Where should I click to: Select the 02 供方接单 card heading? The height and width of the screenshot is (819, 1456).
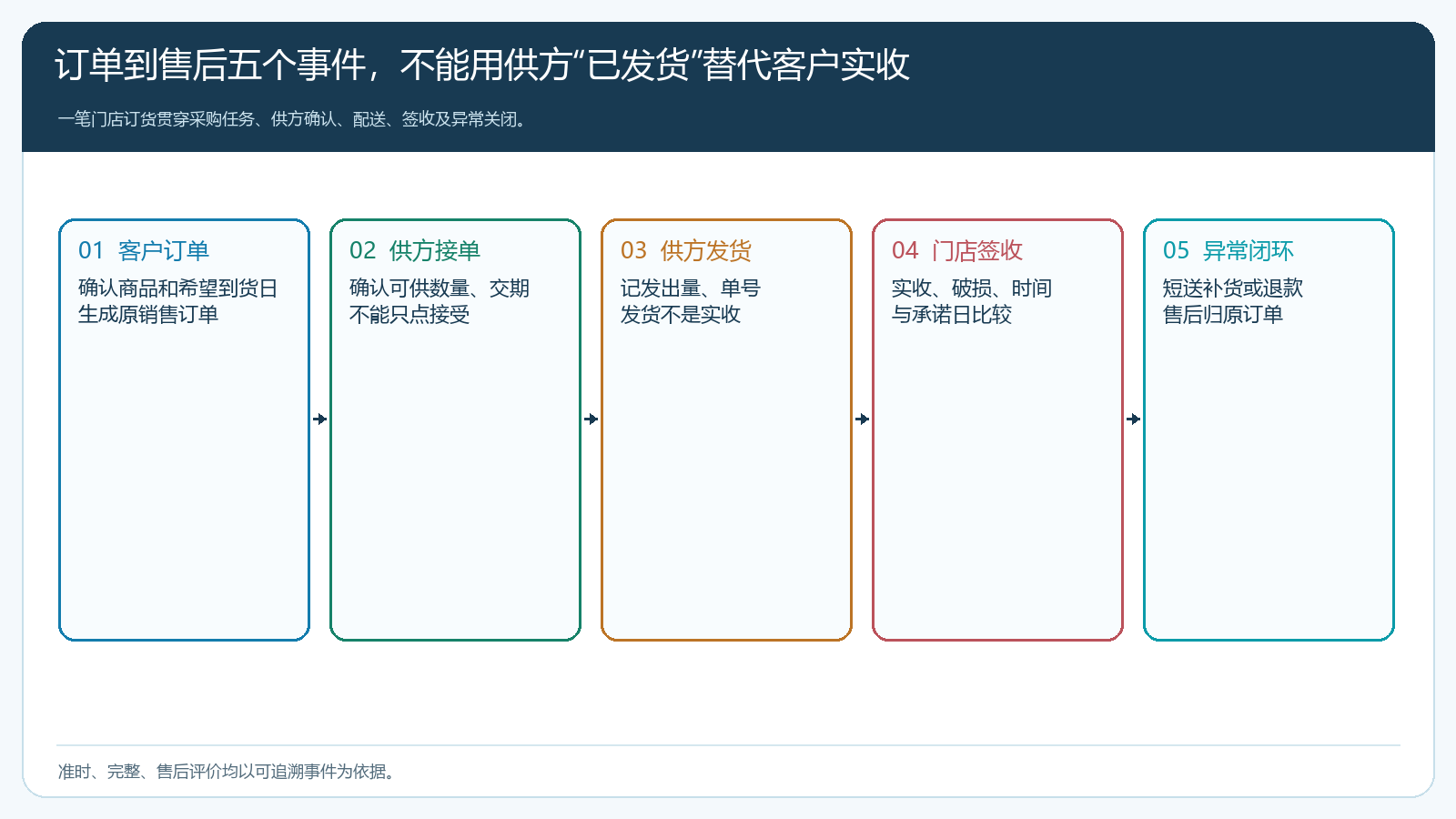coord(415,250)
